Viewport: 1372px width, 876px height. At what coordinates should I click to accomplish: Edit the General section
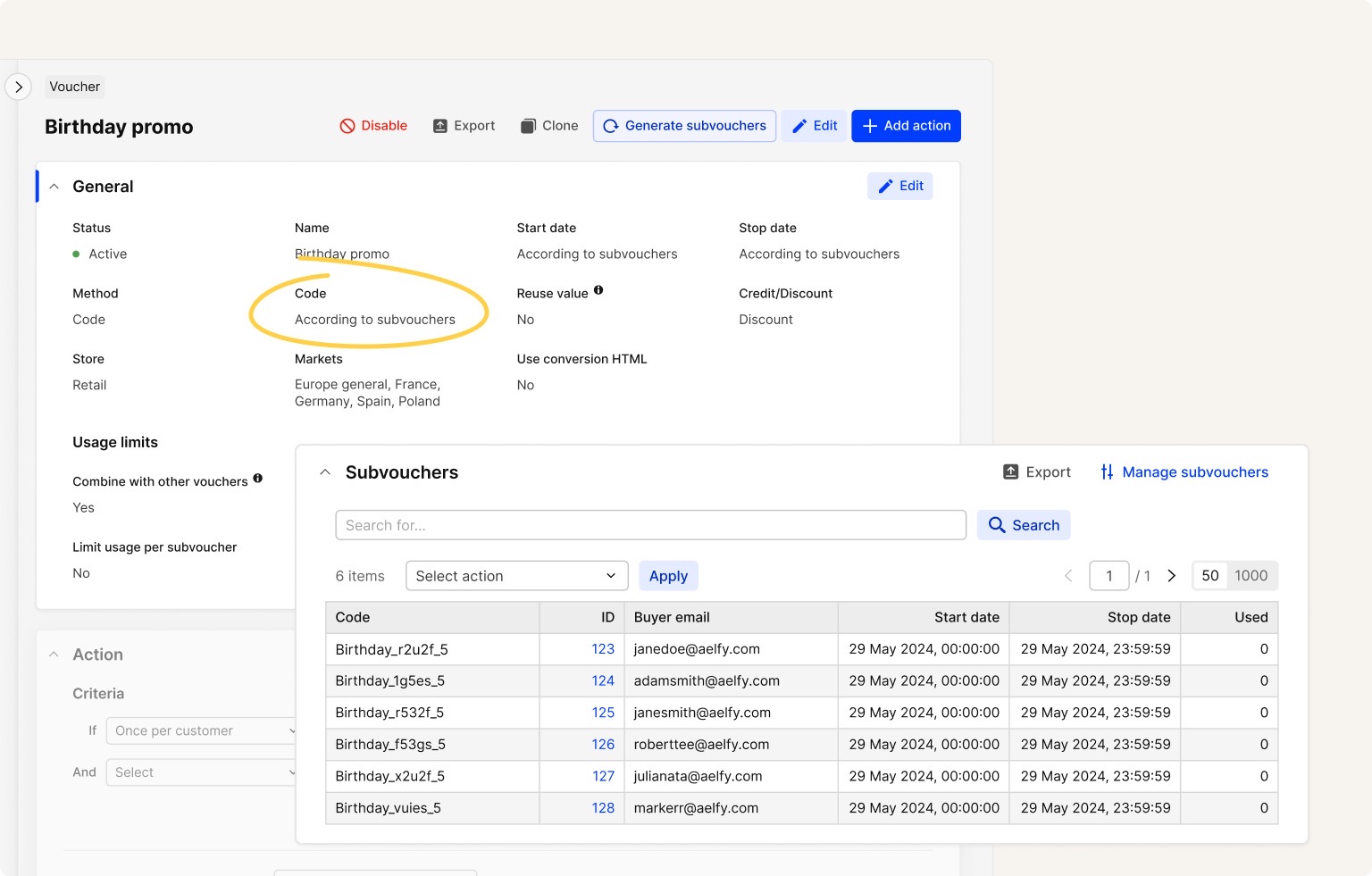899,186
